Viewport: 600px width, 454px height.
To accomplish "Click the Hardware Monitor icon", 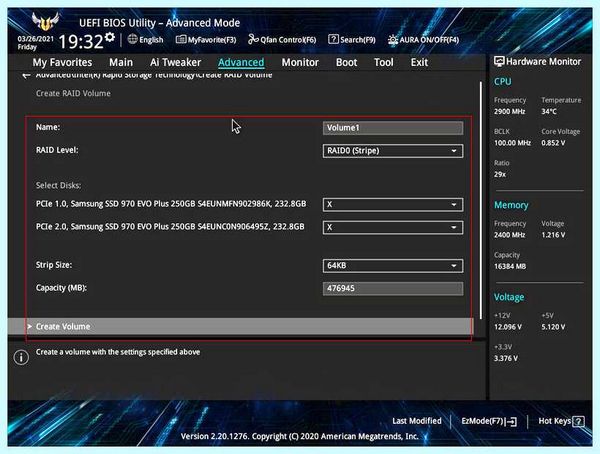I will [499, 61].
